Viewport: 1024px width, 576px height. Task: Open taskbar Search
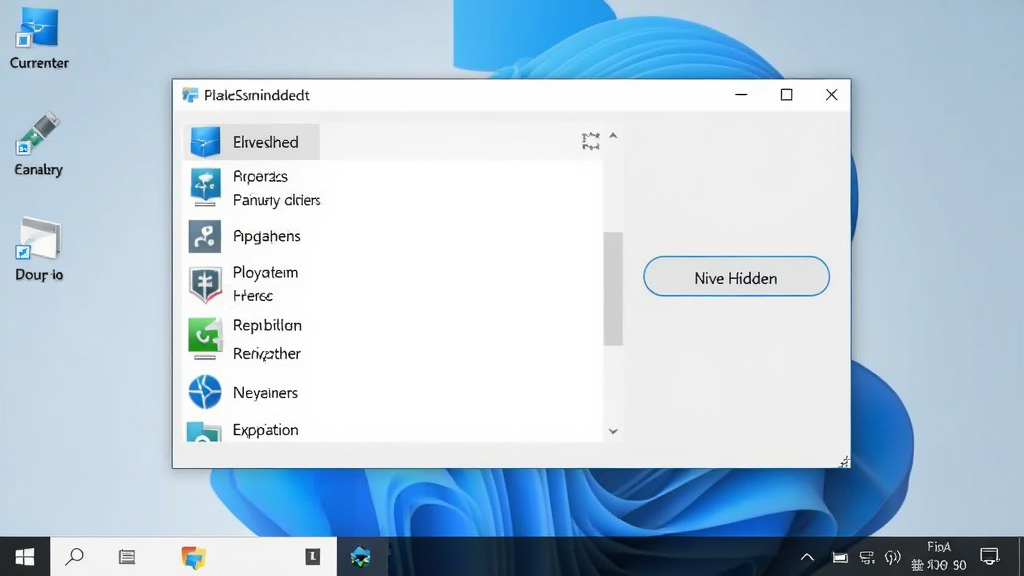tap(74, 557)
